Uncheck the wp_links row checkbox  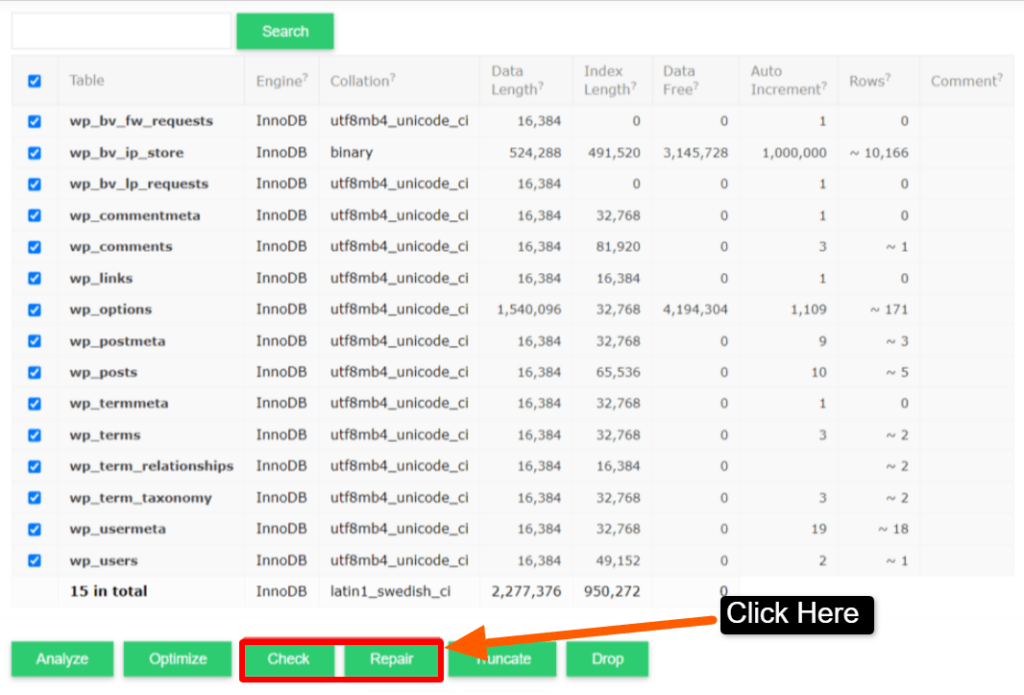point(35,278)
